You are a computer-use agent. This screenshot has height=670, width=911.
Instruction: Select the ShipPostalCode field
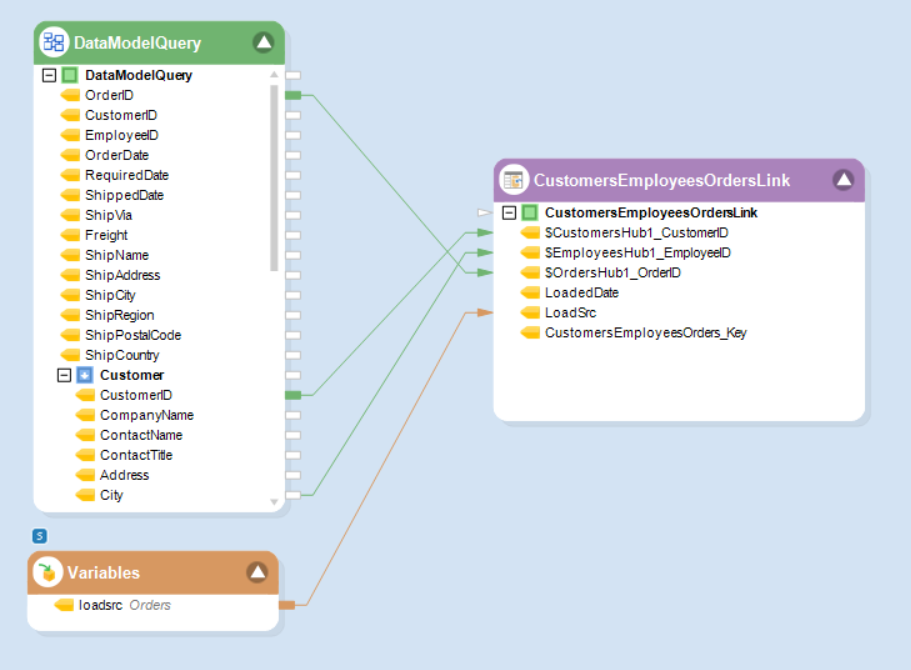click(132, 335)
